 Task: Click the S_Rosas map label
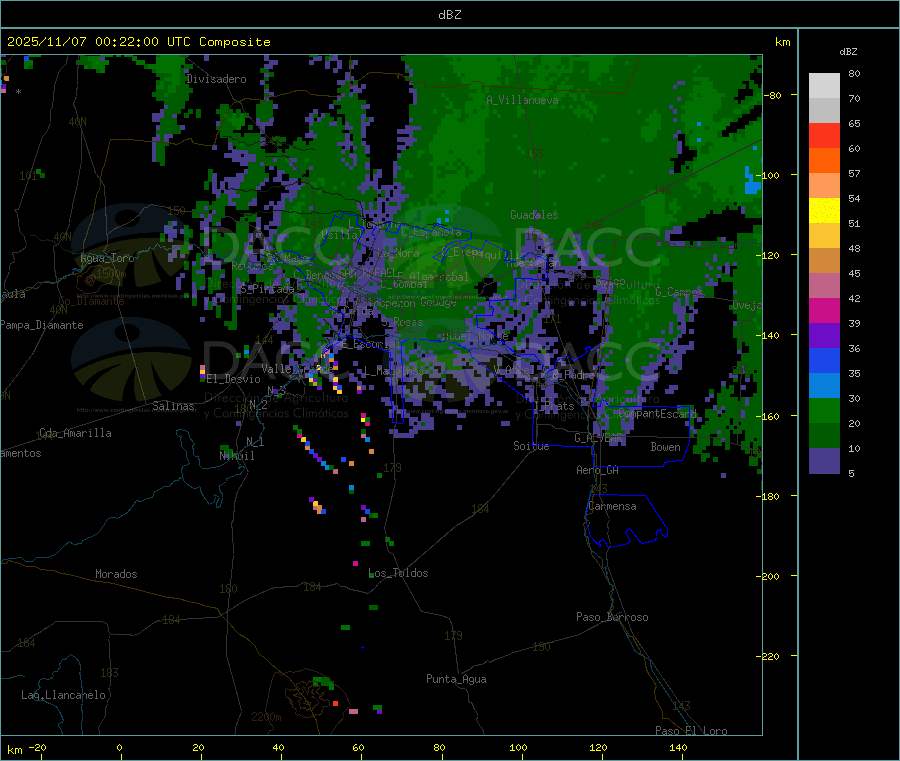(402, 322)
